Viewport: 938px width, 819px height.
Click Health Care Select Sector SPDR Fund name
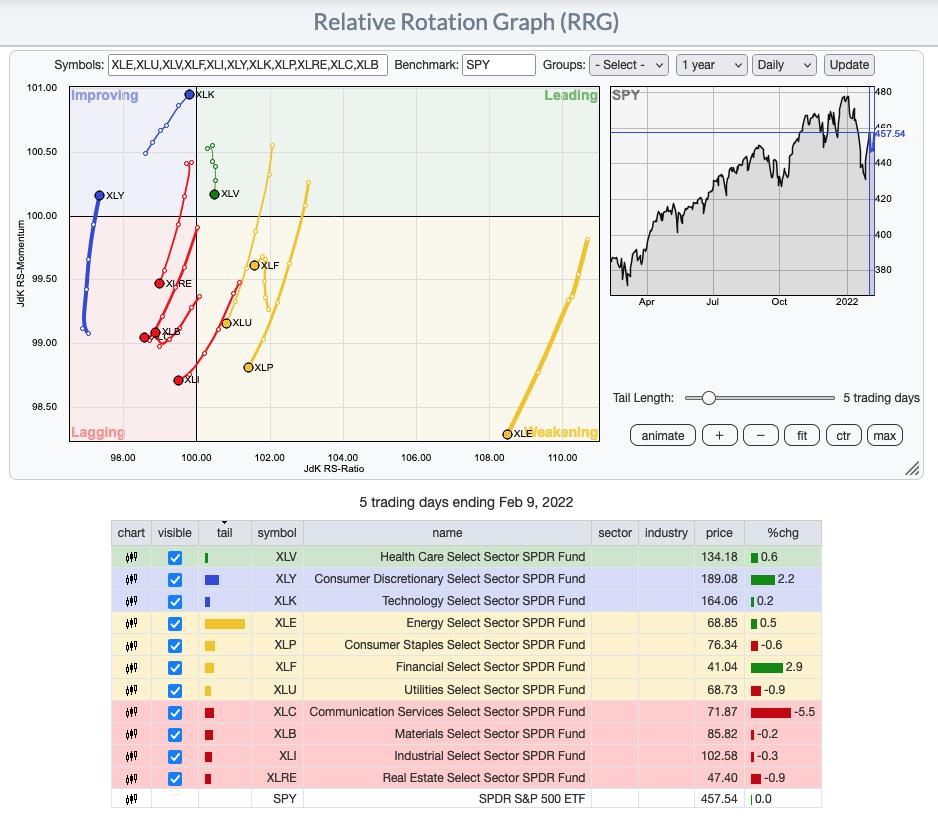pyautogui.click(x=483, y=557)
